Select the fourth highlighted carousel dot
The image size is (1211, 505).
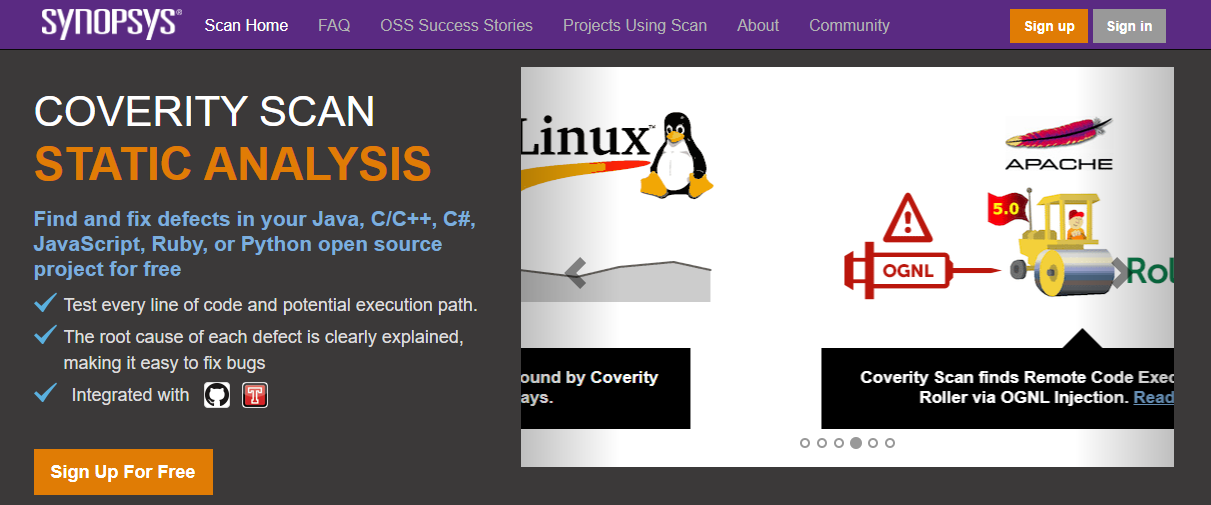coord(856,443)
